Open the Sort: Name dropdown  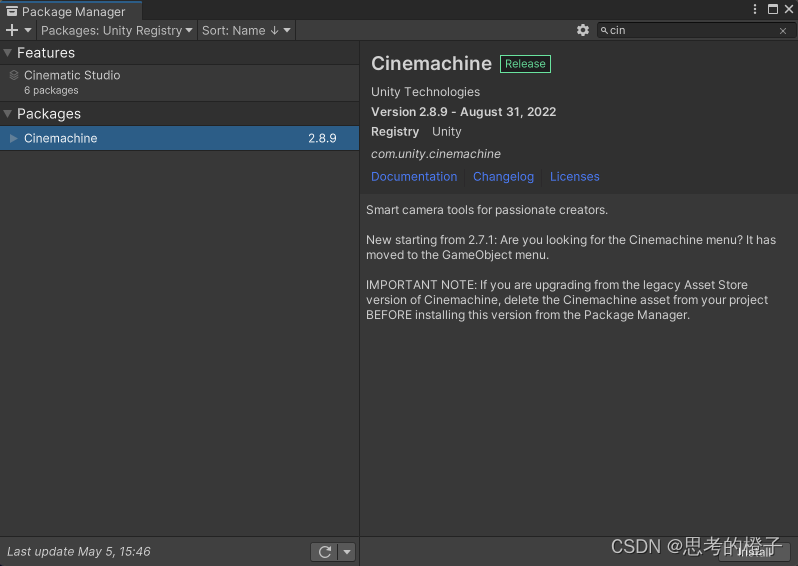246,31
